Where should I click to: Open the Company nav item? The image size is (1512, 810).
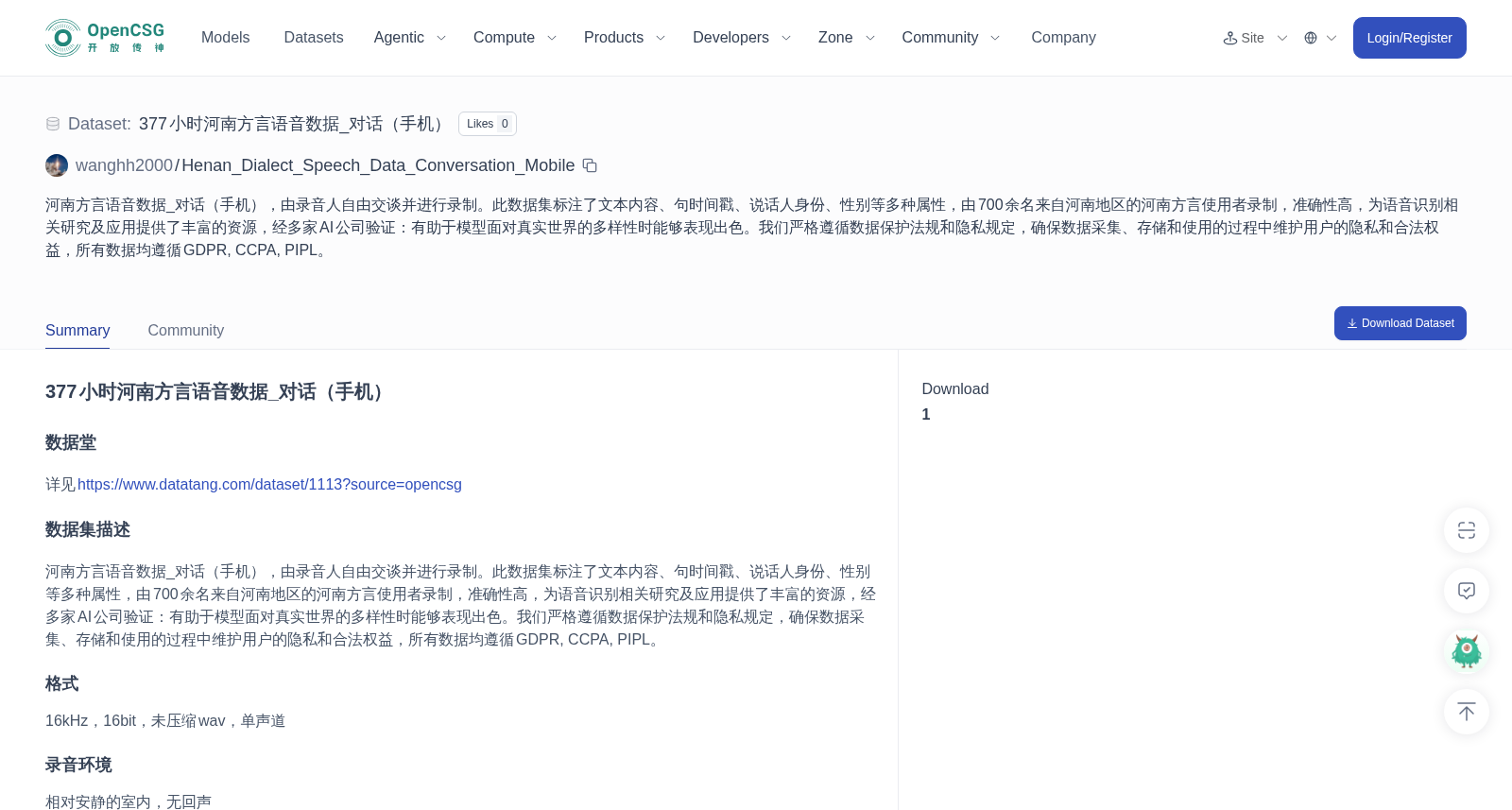tap(1063, 38)
